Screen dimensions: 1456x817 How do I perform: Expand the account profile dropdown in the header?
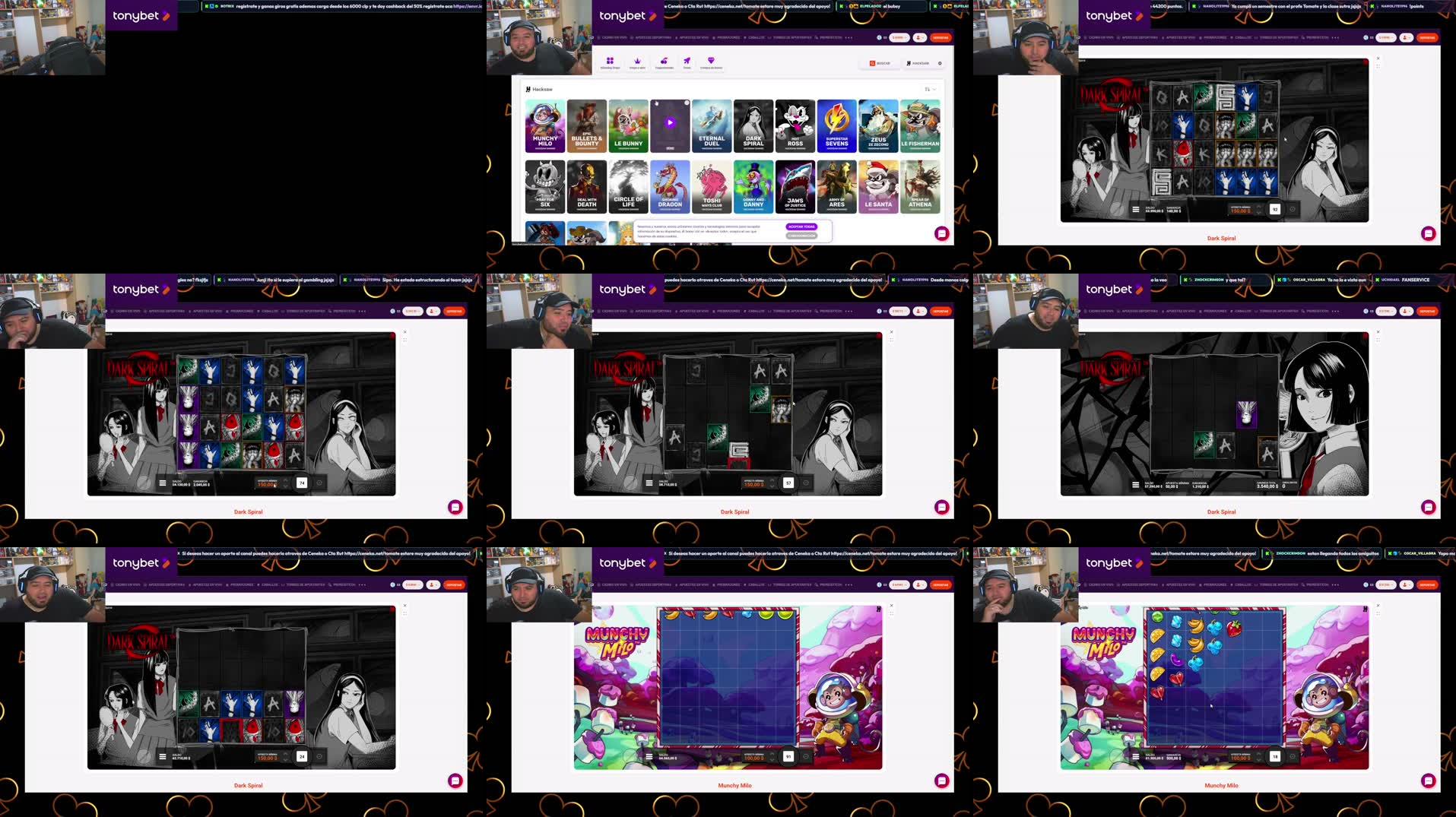[918, 36]
